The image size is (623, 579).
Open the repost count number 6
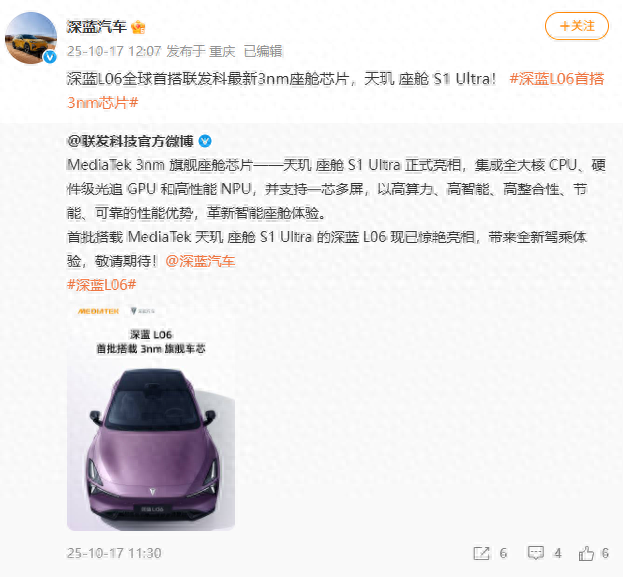(x=503, y=553)
